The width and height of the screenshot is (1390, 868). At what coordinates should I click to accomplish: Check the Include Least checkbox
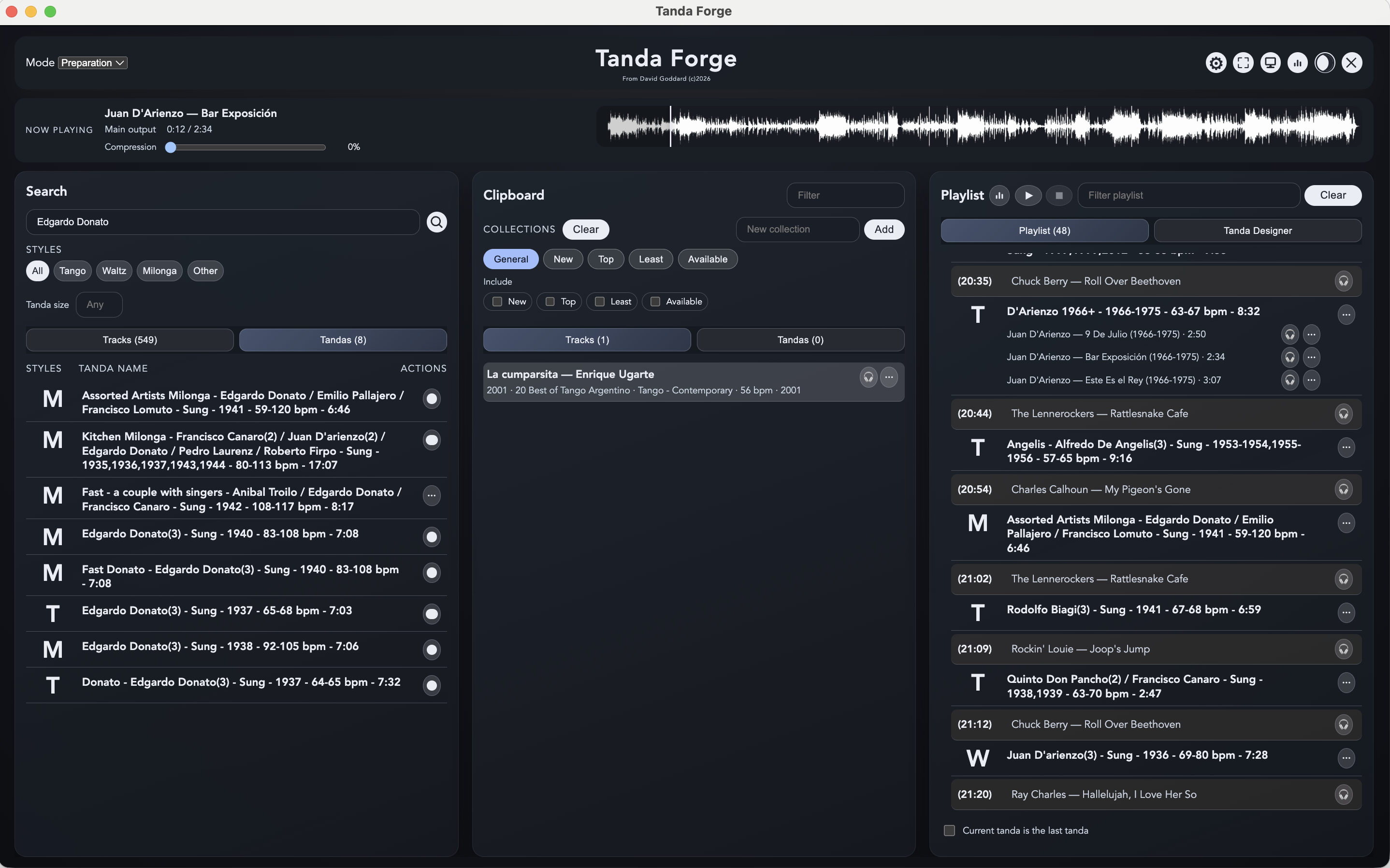(x=600, y=302)
